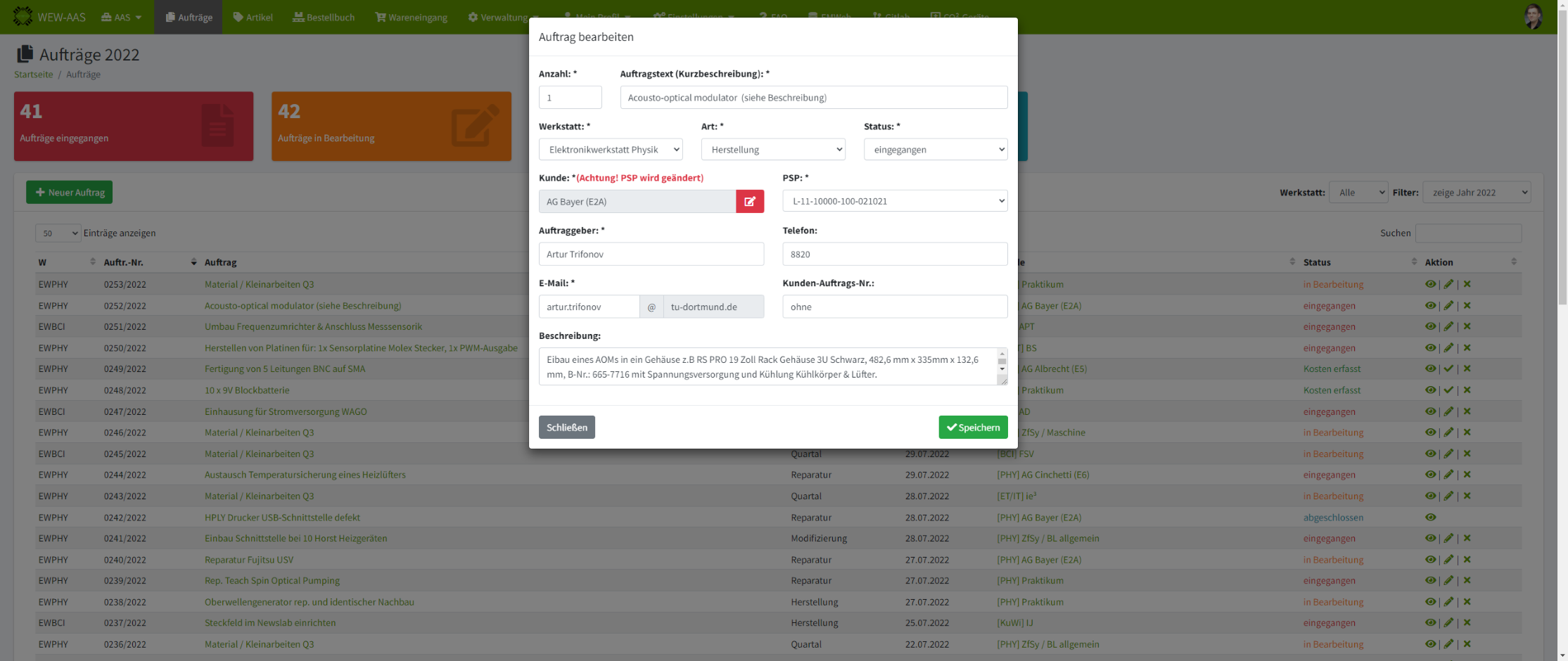
Task: Click checkmark icon for order 0249/2022
Action: coord(1448,368)
